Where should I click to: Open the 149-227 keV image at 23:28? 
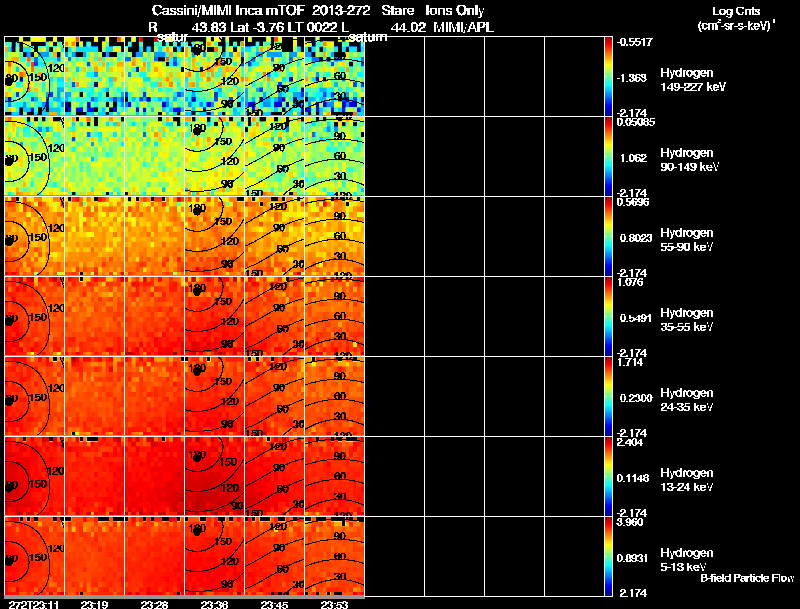tap(155, 76)
